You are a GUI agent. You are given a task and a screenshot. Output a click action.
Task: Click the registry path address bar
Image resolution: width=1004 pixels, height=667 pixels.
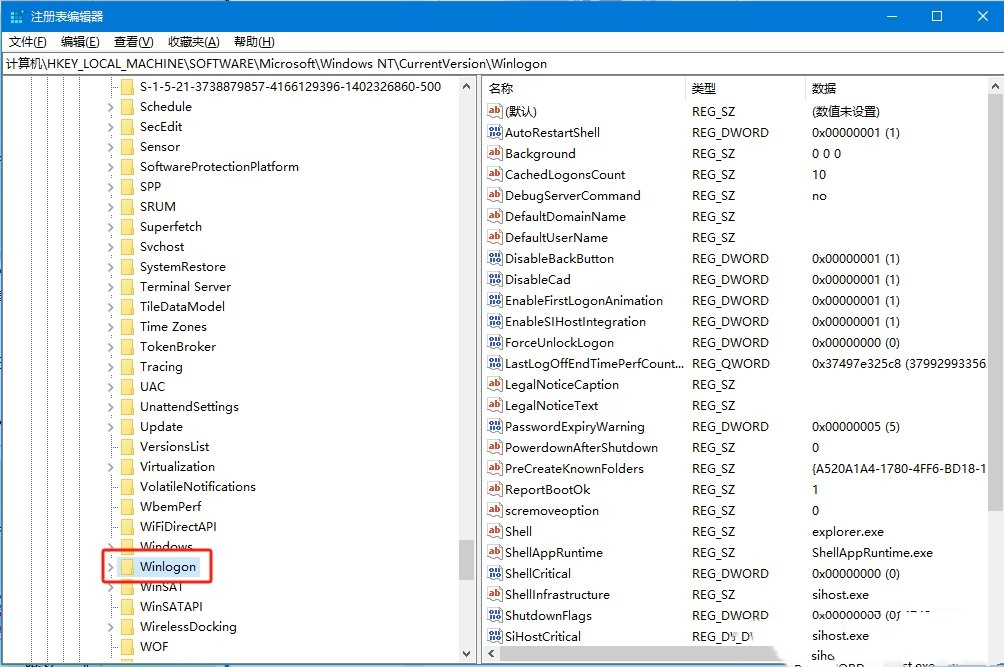(x=500, y=63)
